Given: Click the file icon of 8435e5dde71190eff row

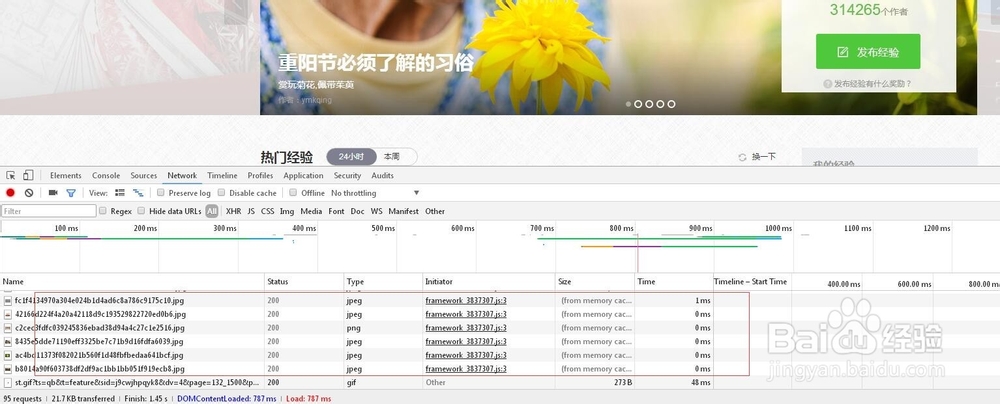Looking at the screenshot, I should click(x=8, y=341).
